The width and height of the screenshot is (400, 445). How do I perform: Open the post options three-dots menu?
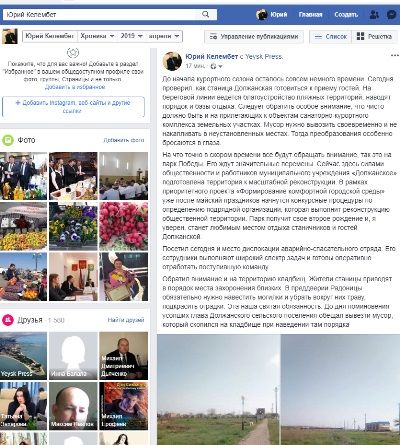coord(394,55)
